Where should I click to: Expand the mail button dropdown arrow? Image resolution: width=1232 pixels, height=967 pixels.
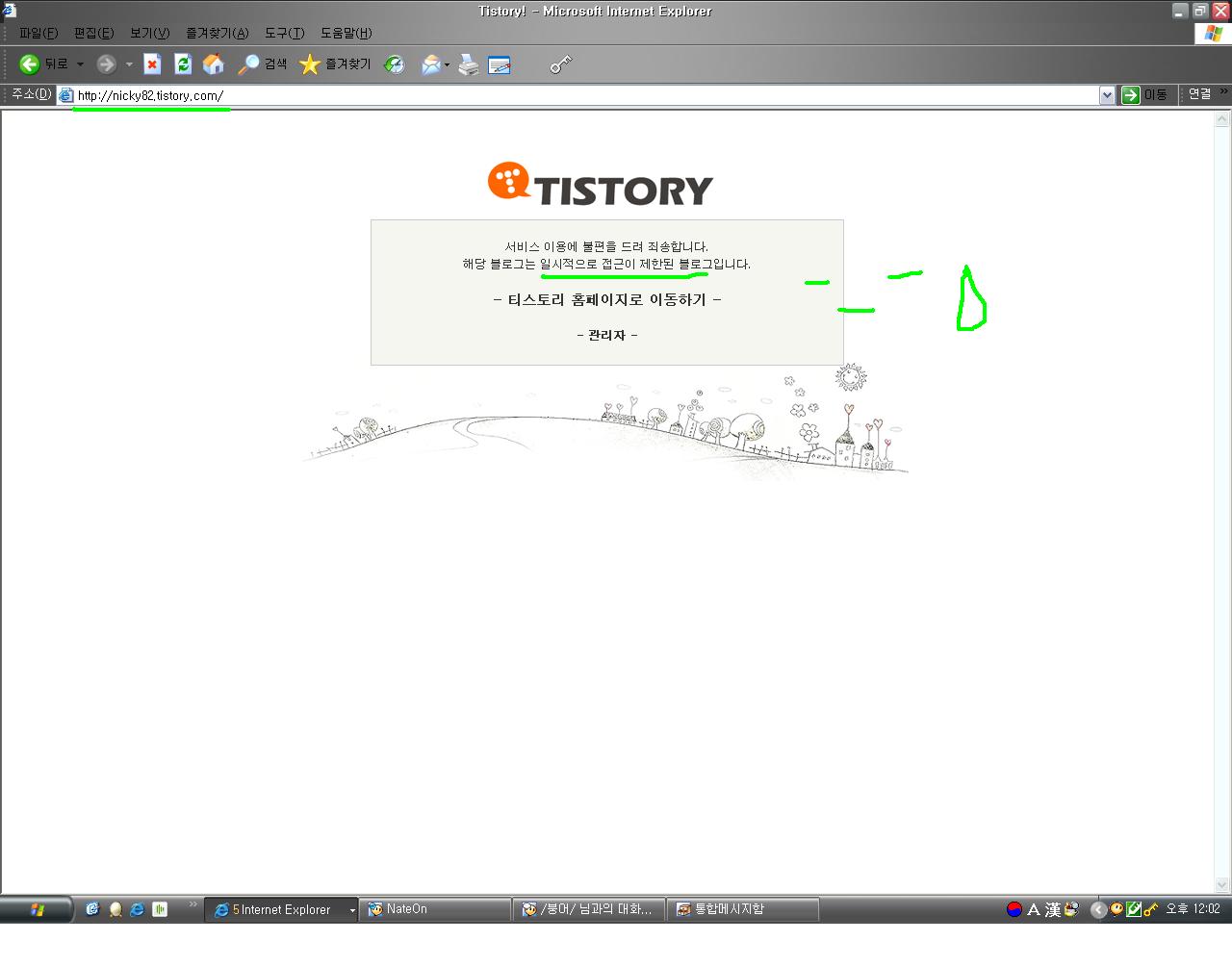[x=447, y=64]
